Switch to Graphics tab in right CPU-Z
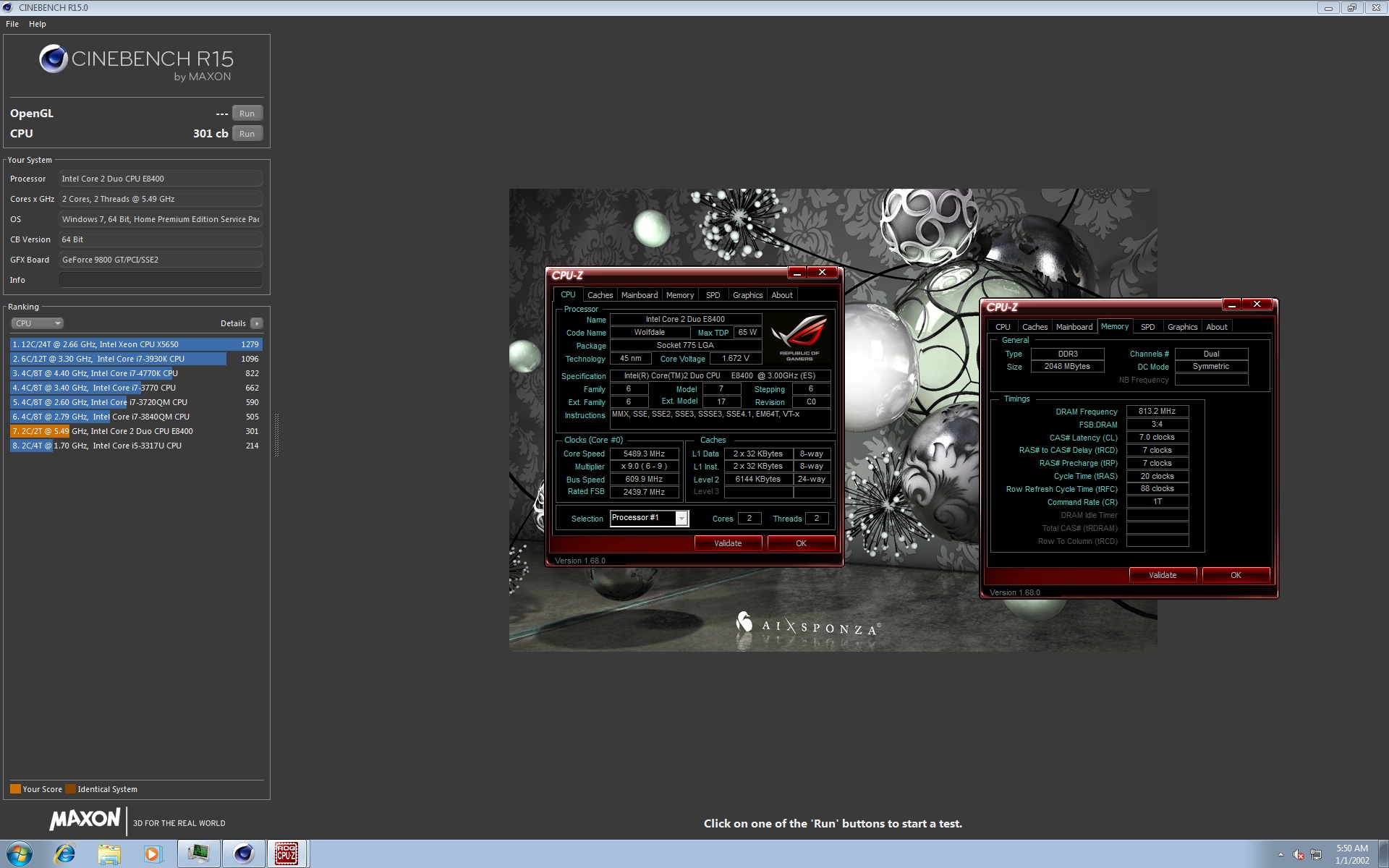 (x=1182, y=327)
